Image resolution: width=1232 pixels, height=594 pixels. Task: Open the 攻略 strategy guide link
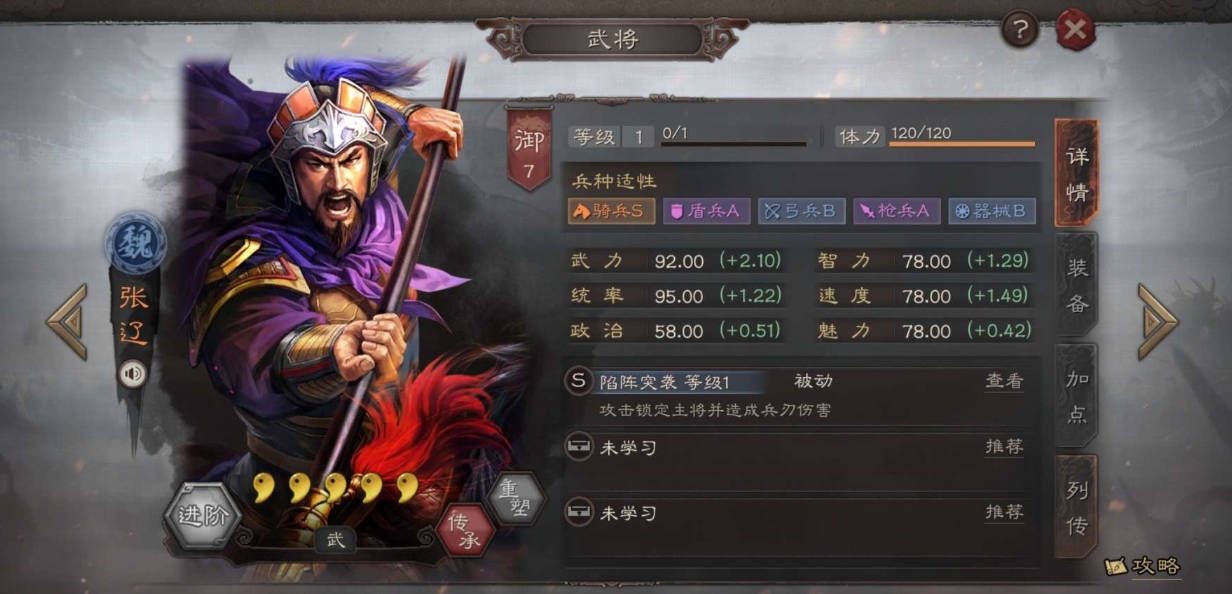coord(1143,566)
